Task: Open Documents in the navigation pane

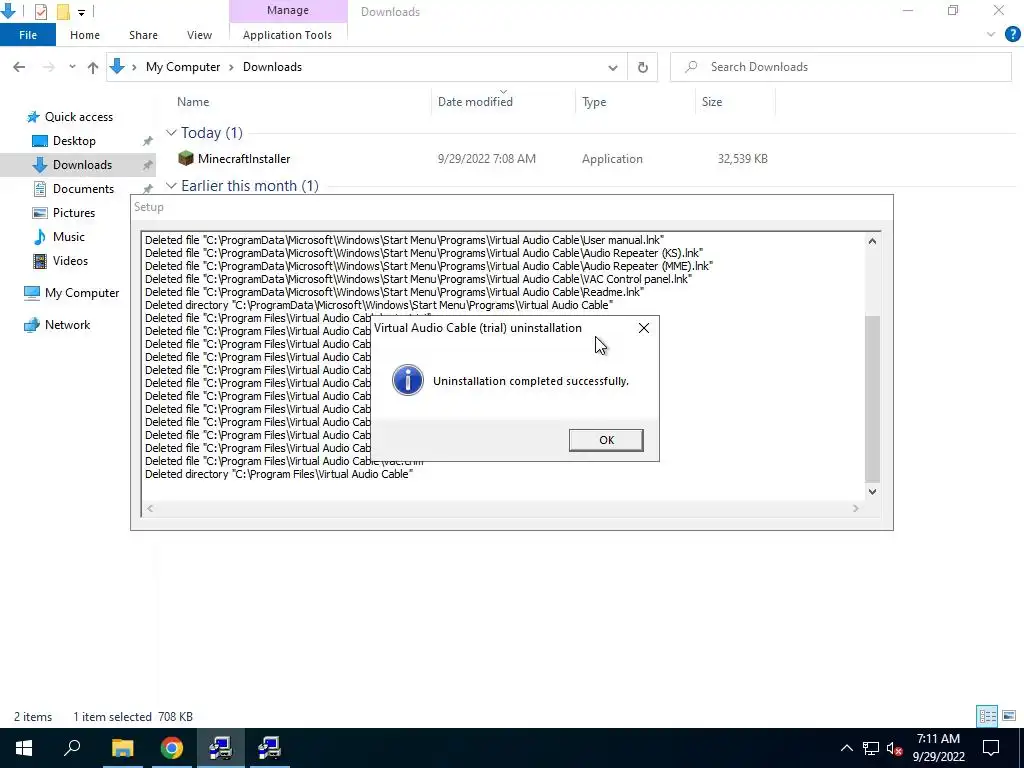Action: tap(83, 189)
